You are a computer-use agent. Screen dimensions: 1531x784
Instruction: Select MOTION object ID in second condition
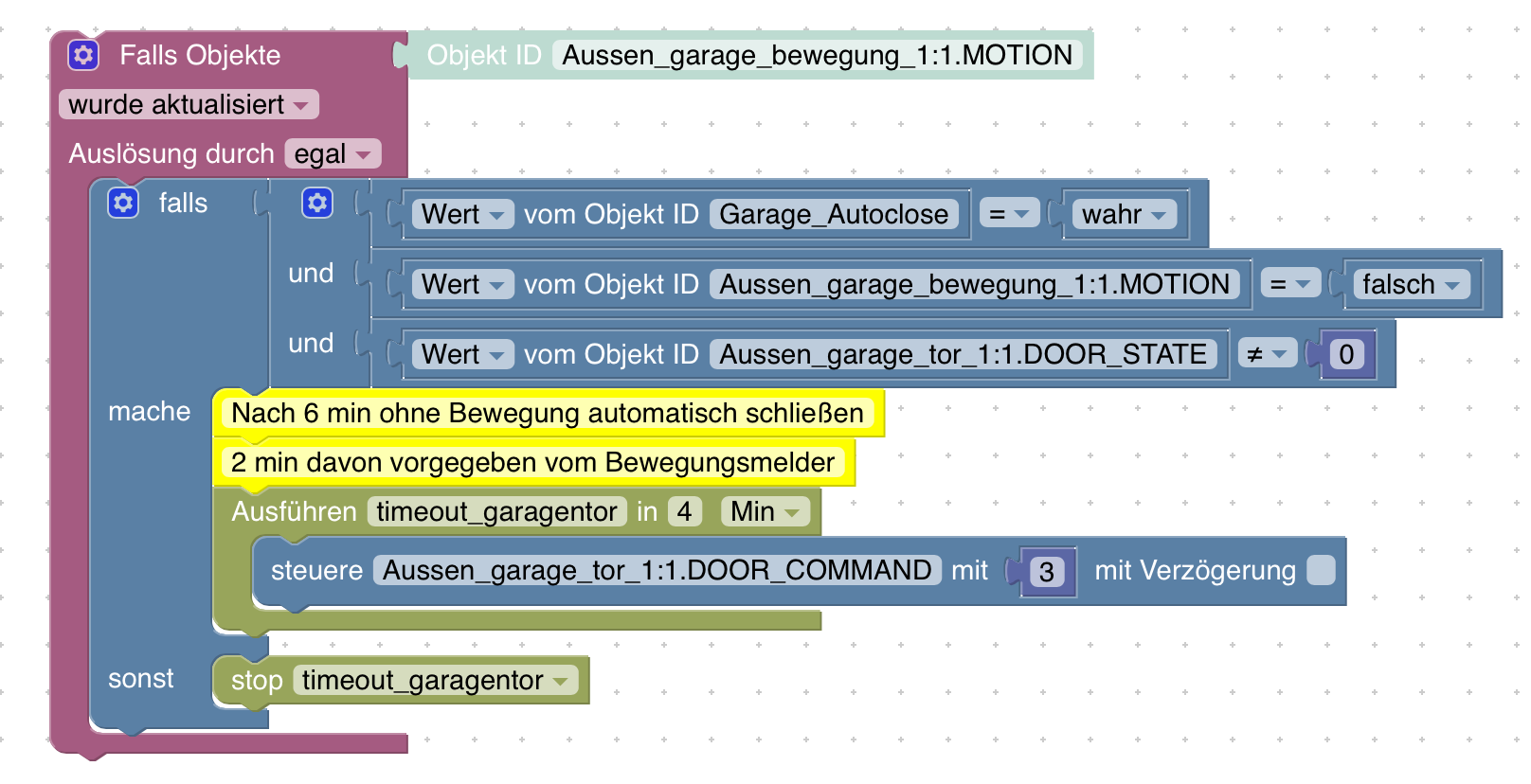[x=975, y=284]
